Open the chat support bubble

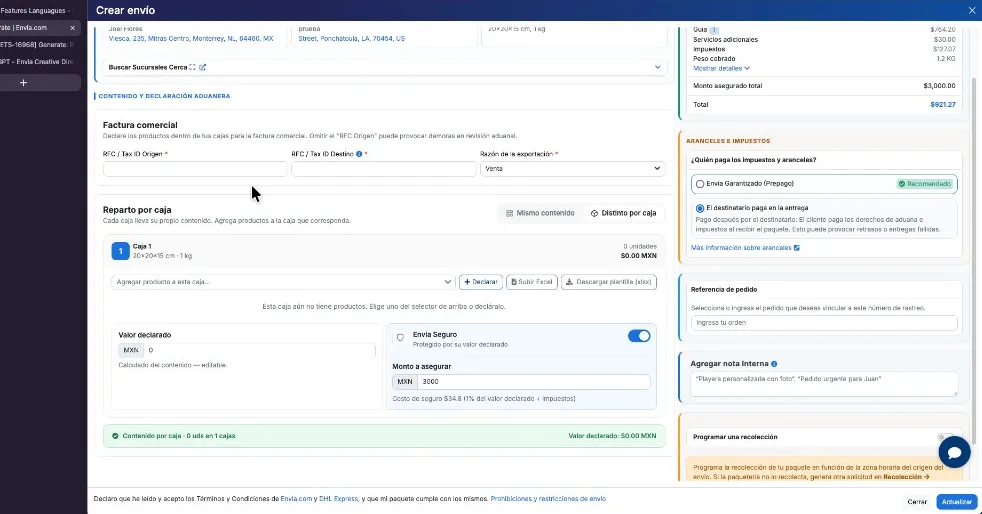(954, 452)
